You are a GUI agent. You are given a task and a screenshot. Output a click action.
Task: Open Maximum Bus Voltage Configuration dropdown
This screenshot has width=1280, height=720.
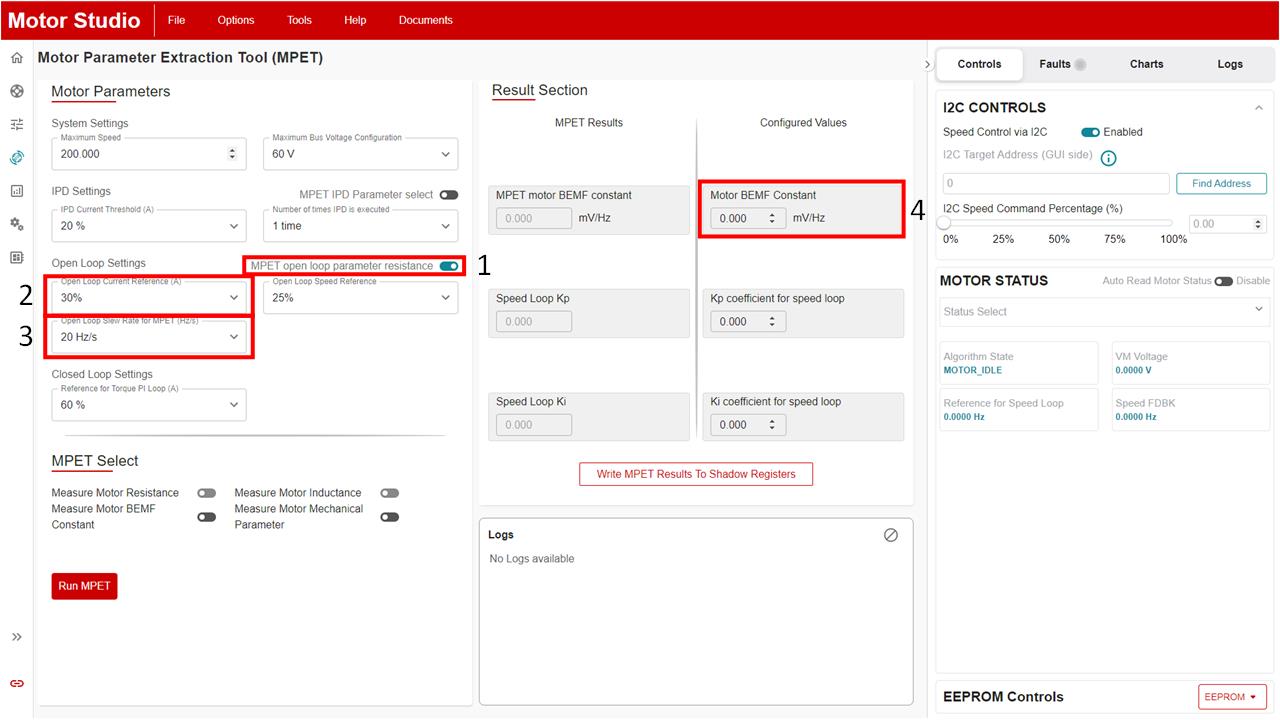pyautogui.click(x=361, y=154)
